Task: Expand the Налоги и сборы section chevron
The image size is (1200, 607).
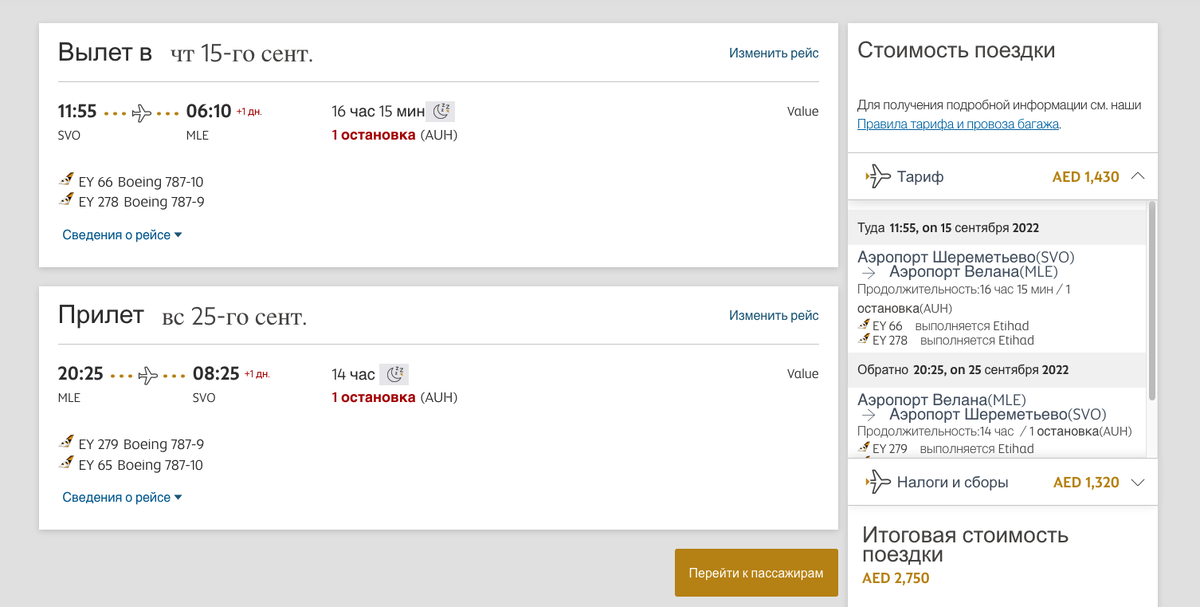Action: [x=1138, y=482]
